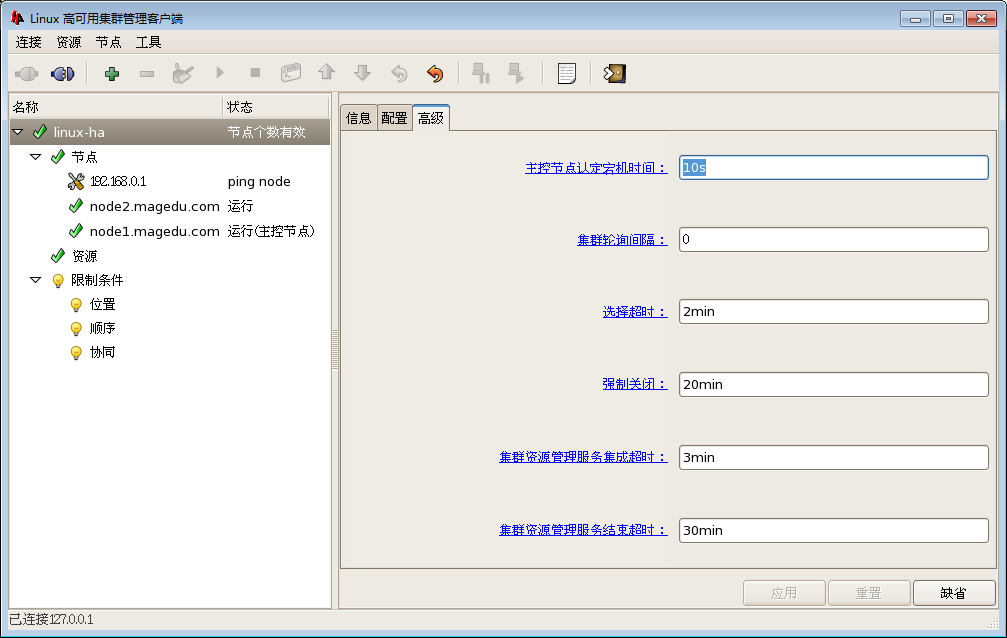Screen dimensions: 1007x638
Task: Click the 集群资源管理服务集成超时 link
Action: [x=583, y=457]
